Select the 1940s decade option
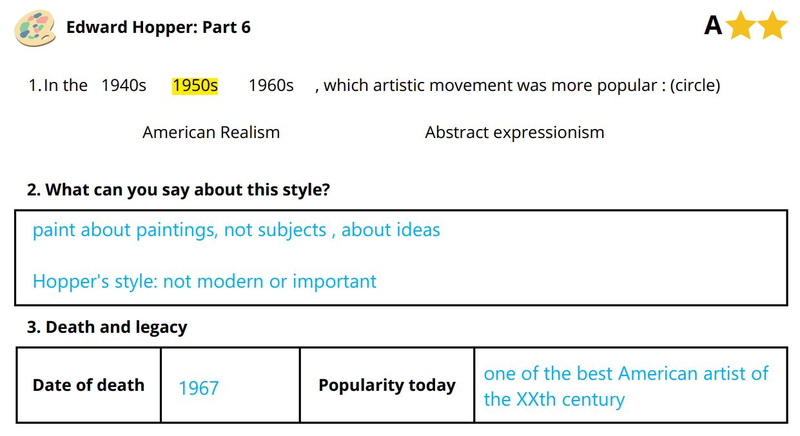The height and width of the screenshot is (436, 800). coord(123,85)
